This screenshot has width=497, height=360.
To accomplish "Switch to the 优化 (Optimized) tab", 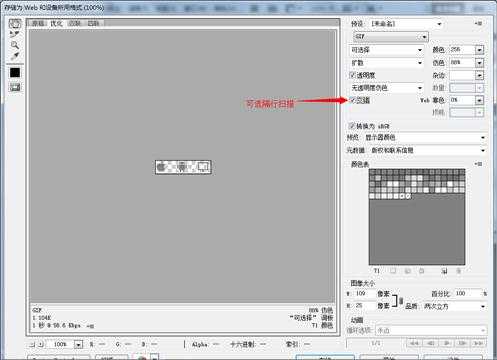I will (56, 23).
